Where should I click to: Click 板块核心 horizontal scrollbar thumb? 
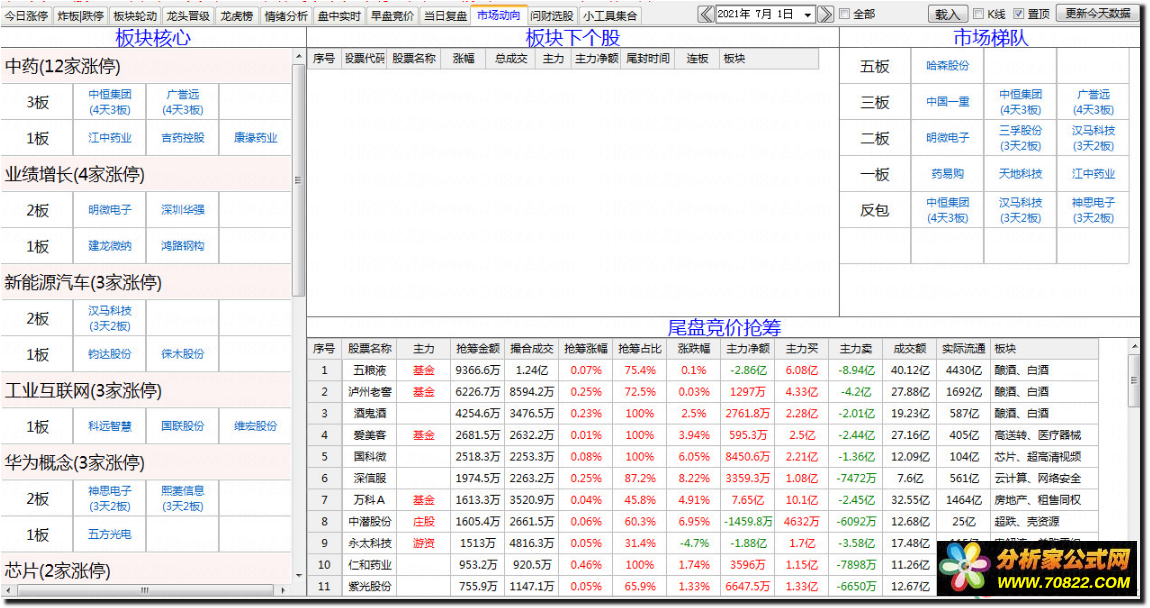[145, 590]
